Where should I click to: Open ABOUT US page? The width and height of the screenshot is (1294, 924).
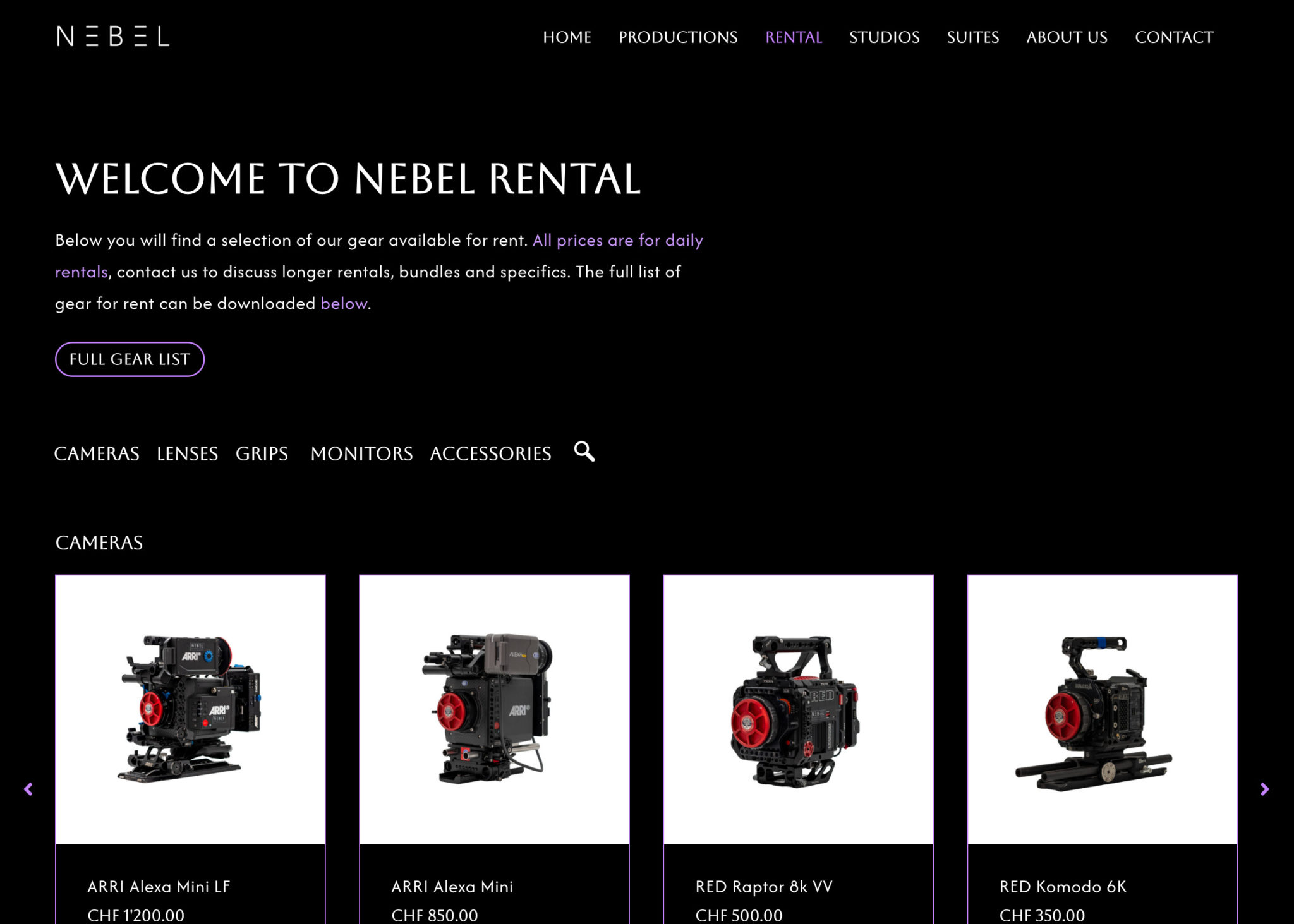tap(1067, 37)
